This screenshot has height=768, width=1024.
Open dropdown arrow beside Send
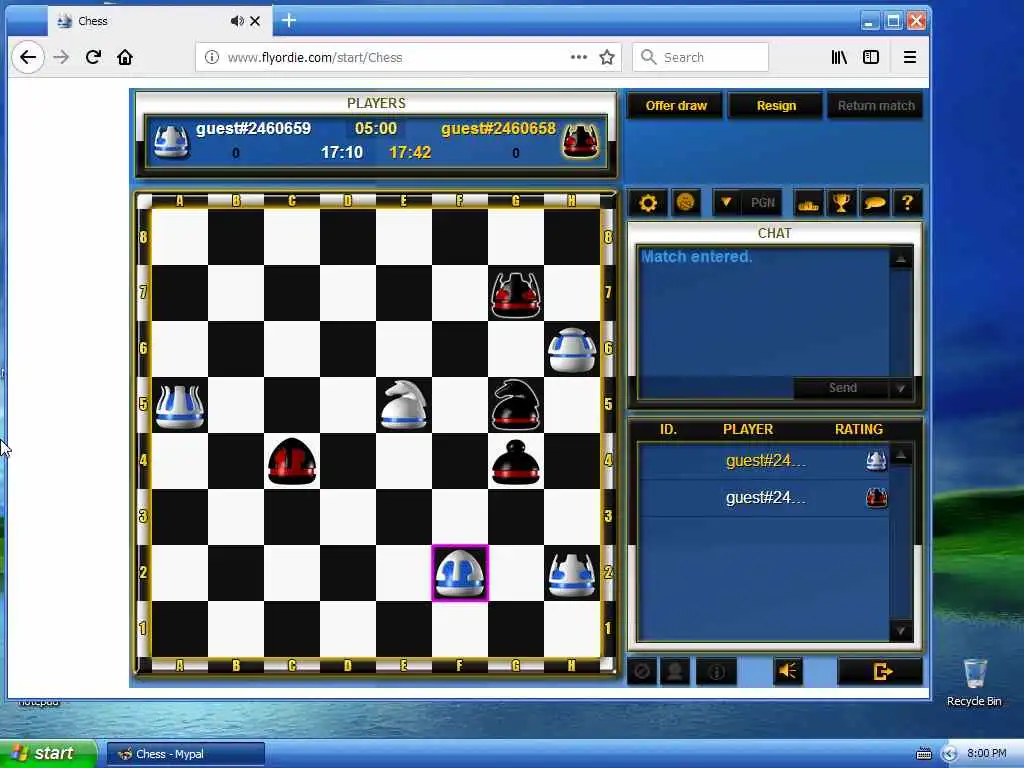click(901, 388)
